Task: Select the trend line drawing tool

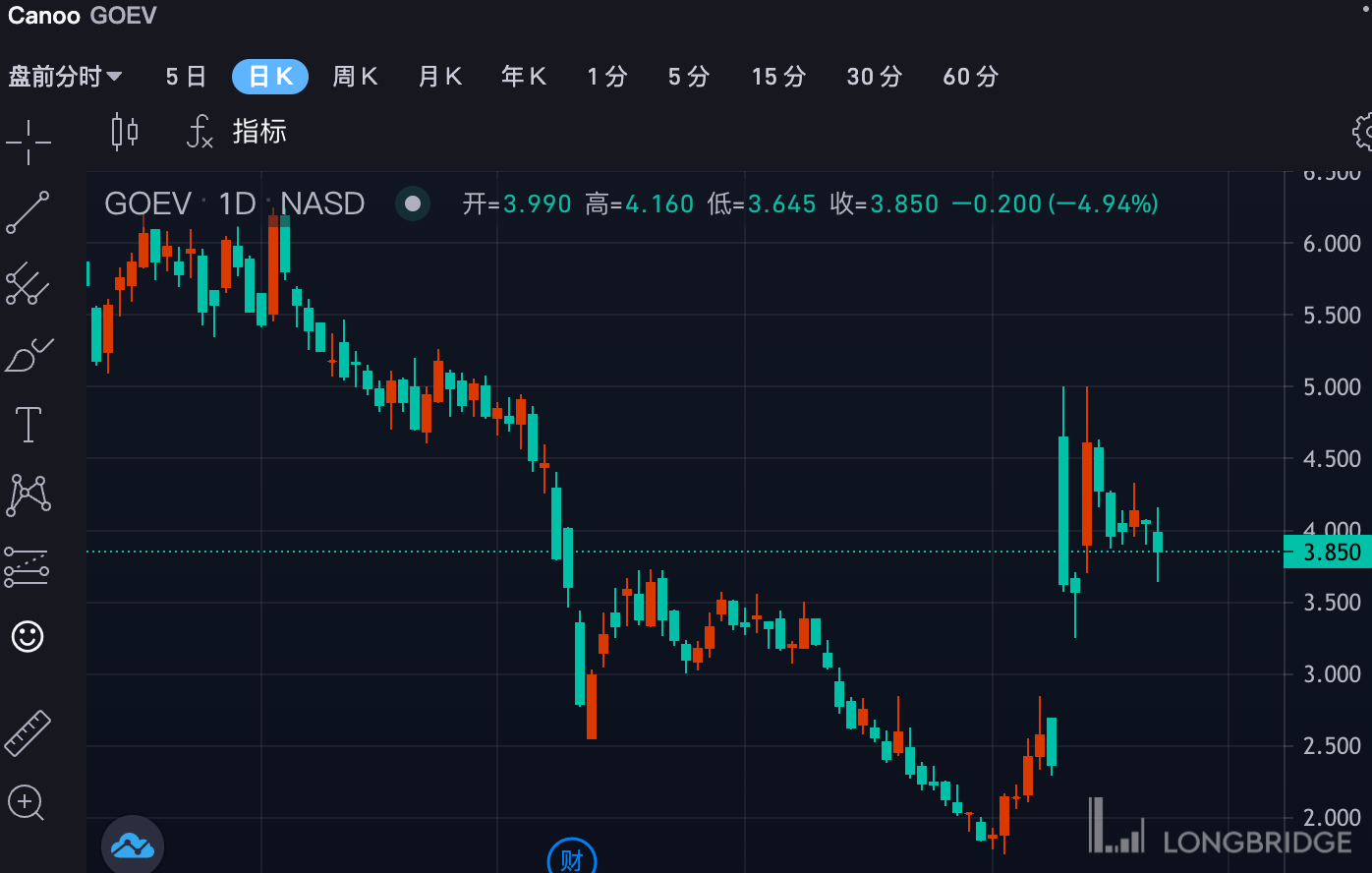Action: (x=28, y=213)
